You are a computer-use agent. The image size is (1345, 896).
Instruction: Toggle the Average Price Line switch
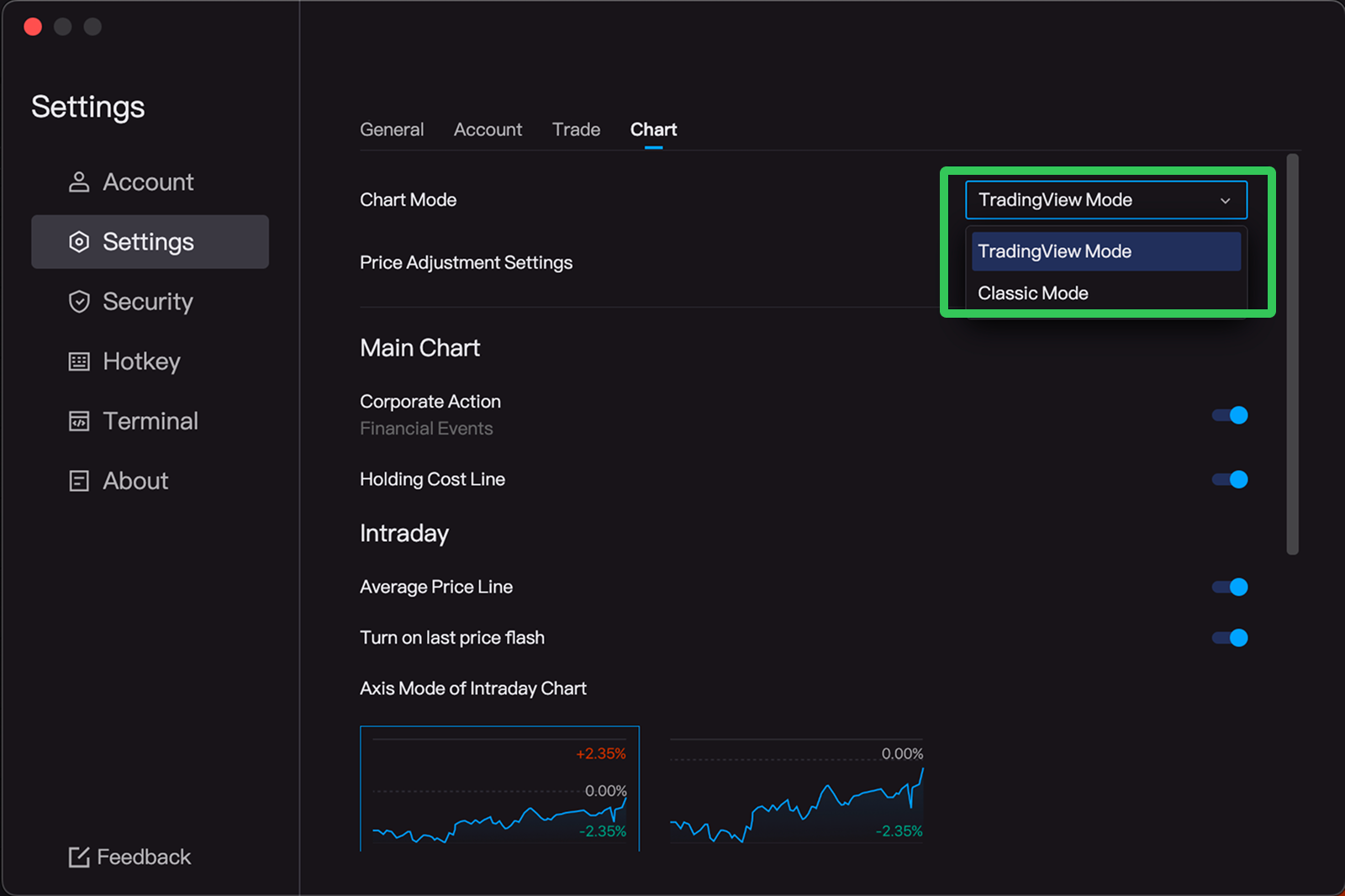coord(1229,587)
